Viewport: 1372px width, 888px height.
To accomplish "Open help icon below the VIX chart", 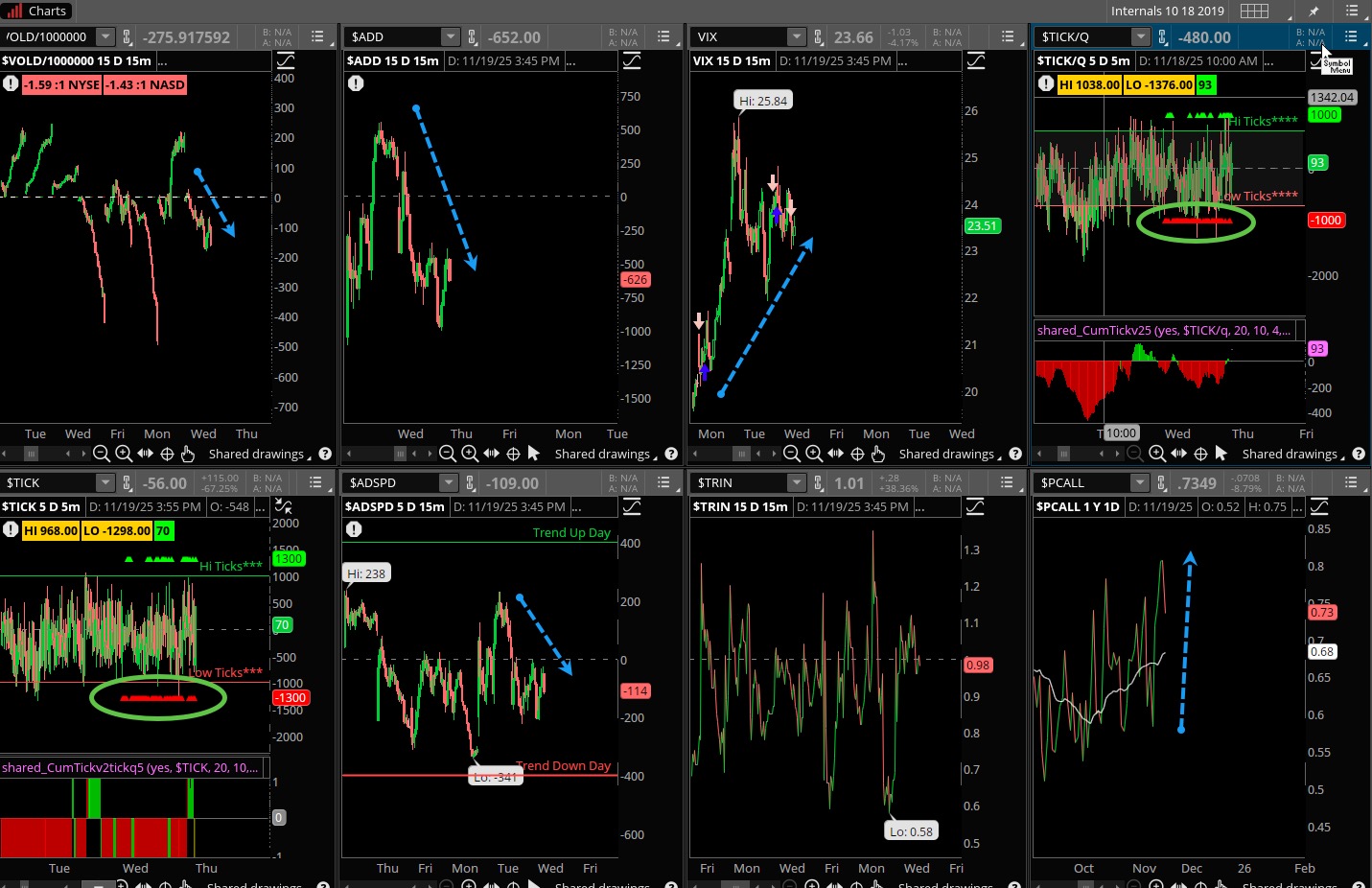I will (x=1015, y=454).
